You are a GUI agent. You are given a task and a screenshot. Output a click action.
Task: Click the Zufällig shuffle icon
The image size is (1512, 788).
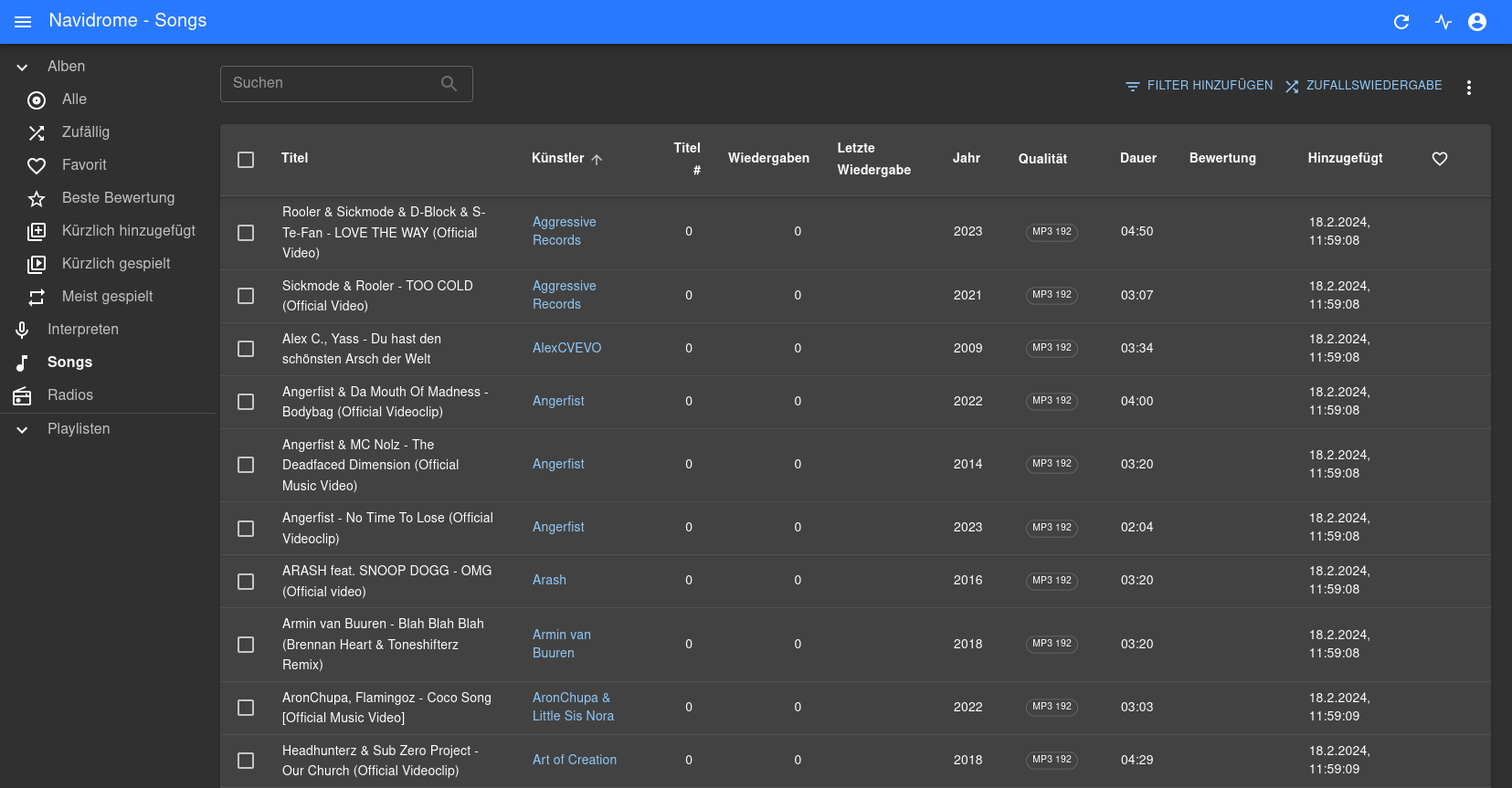[x=37, y=132]
